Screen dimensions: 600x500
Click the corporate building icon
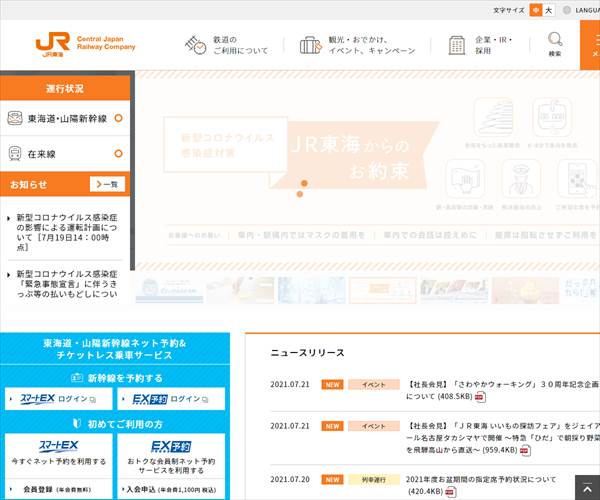[x=457, y=45]
